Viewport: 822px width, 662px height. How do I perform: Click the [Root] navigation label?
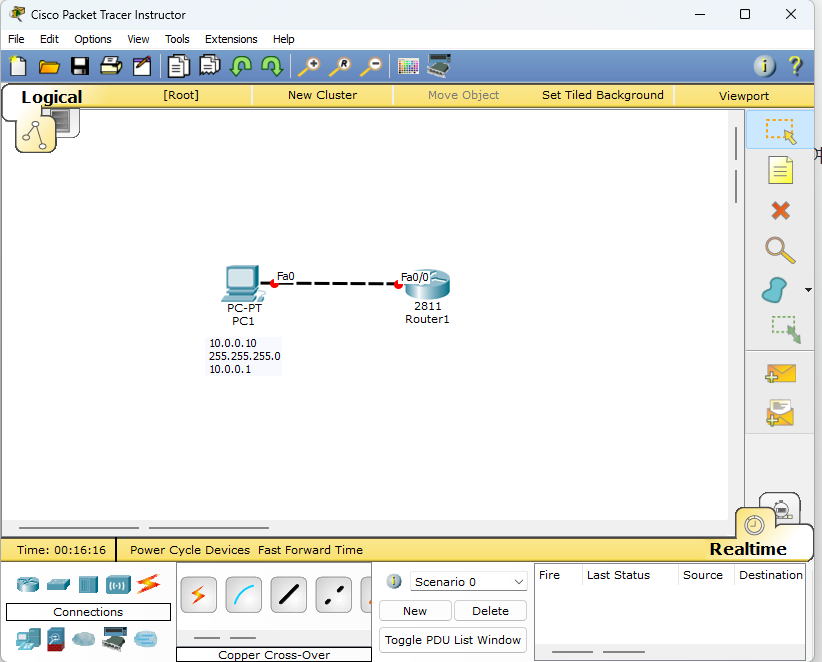[181, 95]
